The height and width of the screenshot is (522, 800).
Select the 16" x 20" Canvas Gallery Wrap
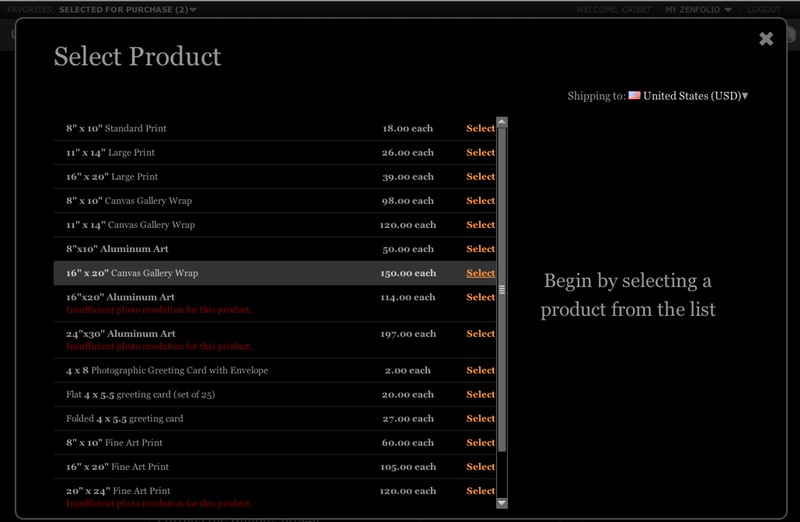[480, 273]
